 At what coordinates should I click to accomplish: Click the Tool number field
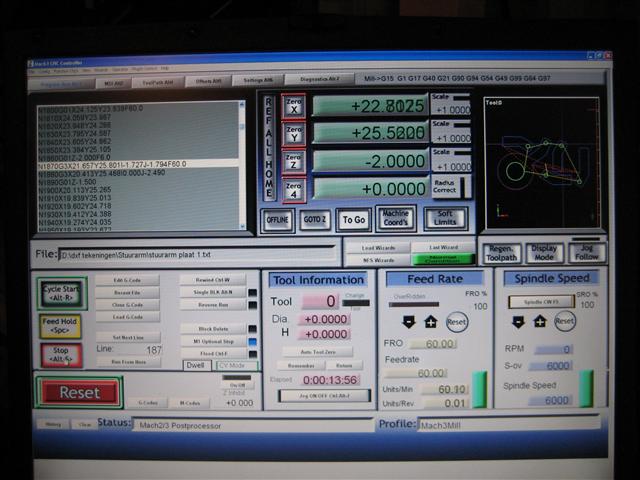tap(320, 302)
